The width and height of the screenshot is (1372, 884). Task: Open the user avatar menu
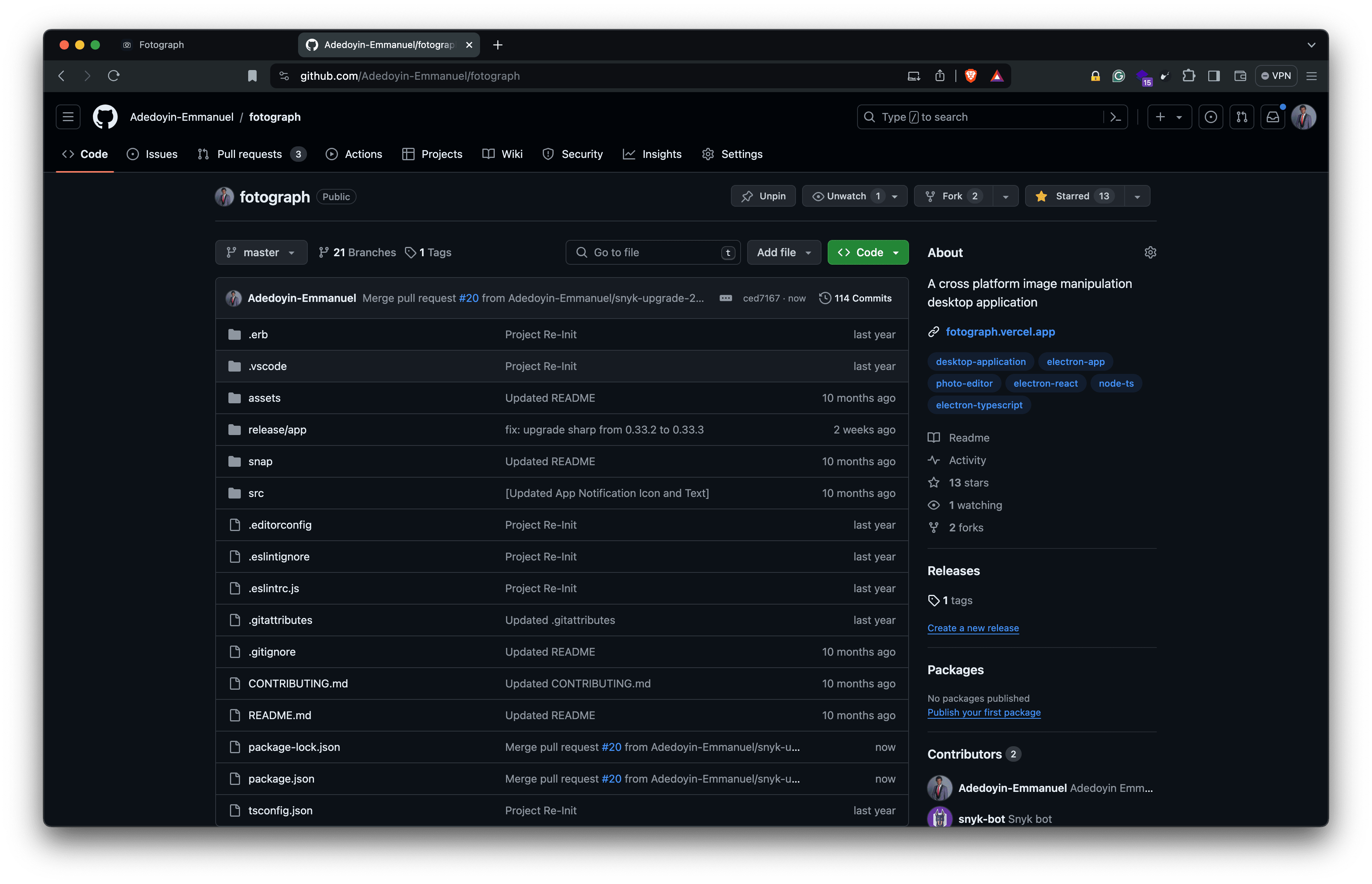[1304, 117]
